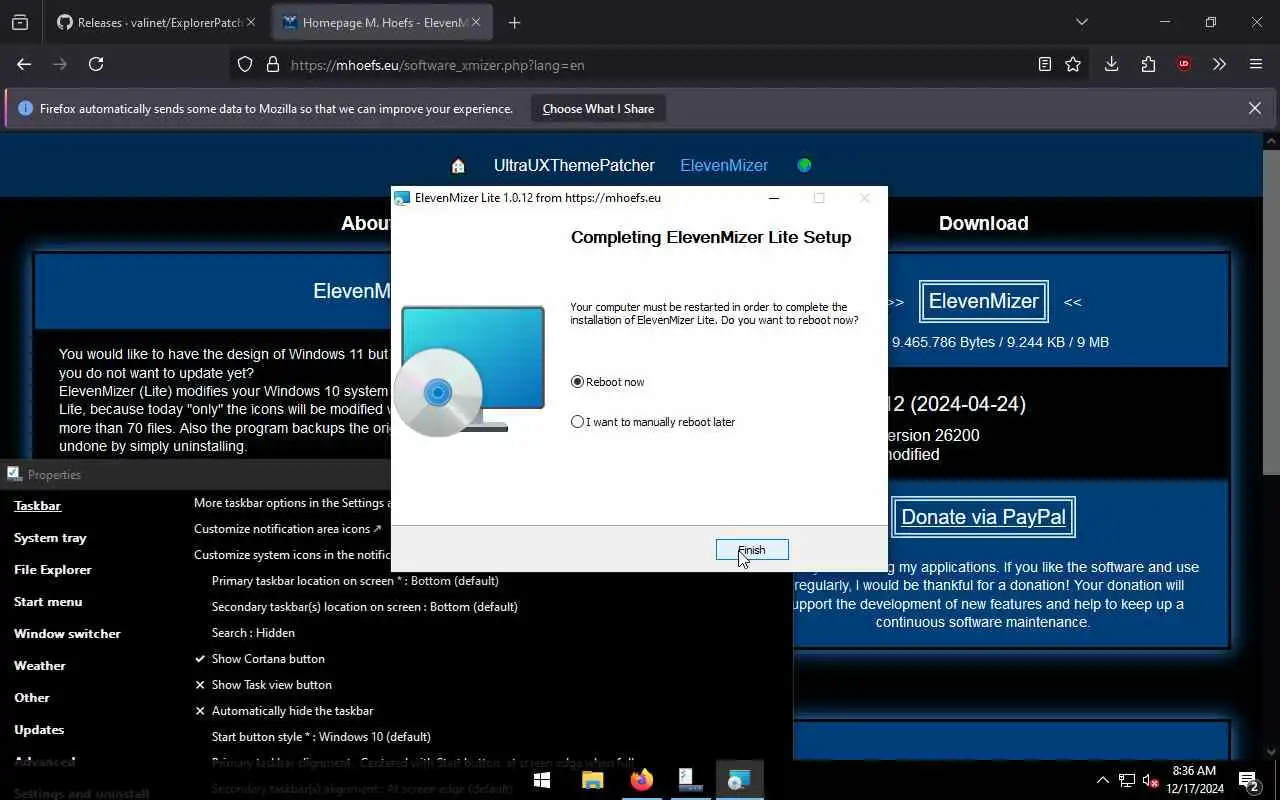Open the extensions puzzle icon
Viewport: 1280px width, 800px height.
click(x=1148, y=64)
